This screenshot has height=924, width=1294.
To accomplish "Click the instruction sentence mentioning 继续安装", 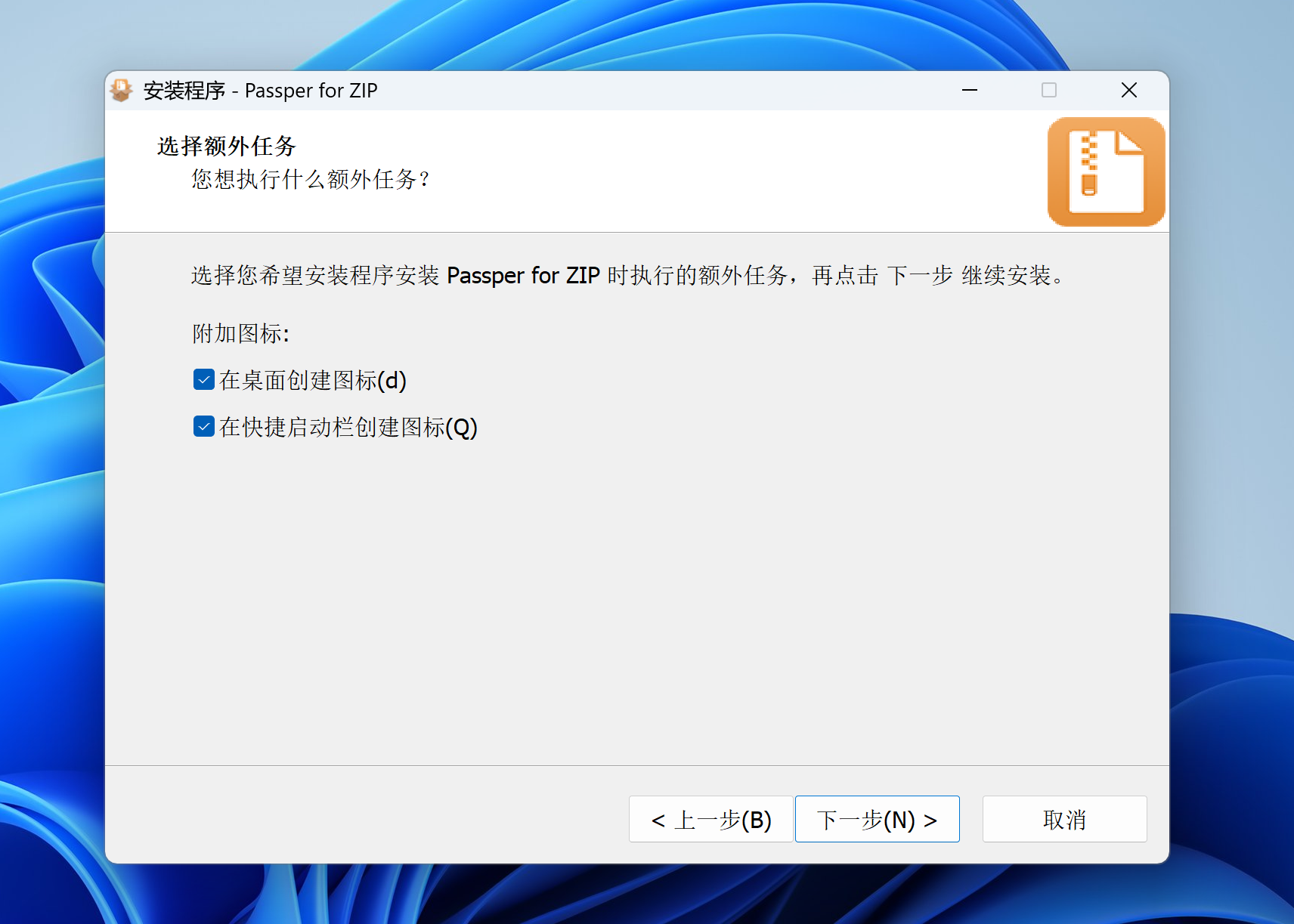I will click(627, 276).
